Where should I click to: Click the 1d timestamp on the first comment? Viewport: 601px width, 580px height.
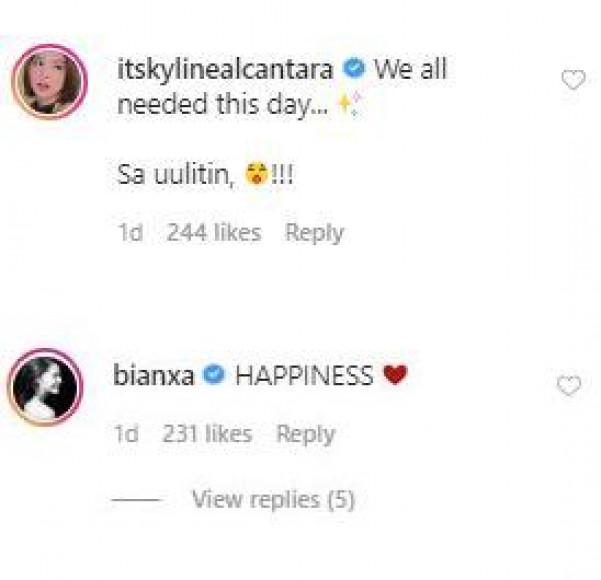click(x=130, y=233)
